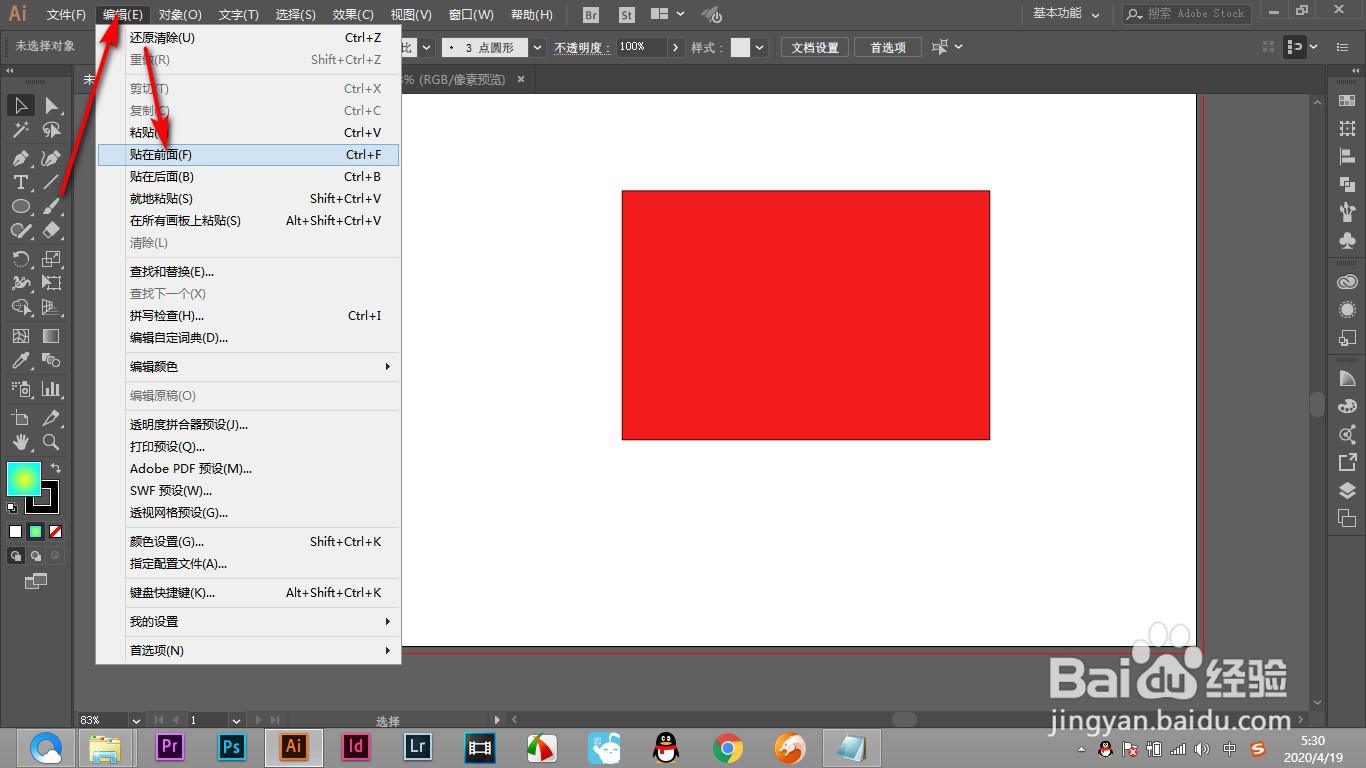The width and height of the screenshot is (1366, 768).
Task: Click the Fill color swatch
Action: point(24,478)
